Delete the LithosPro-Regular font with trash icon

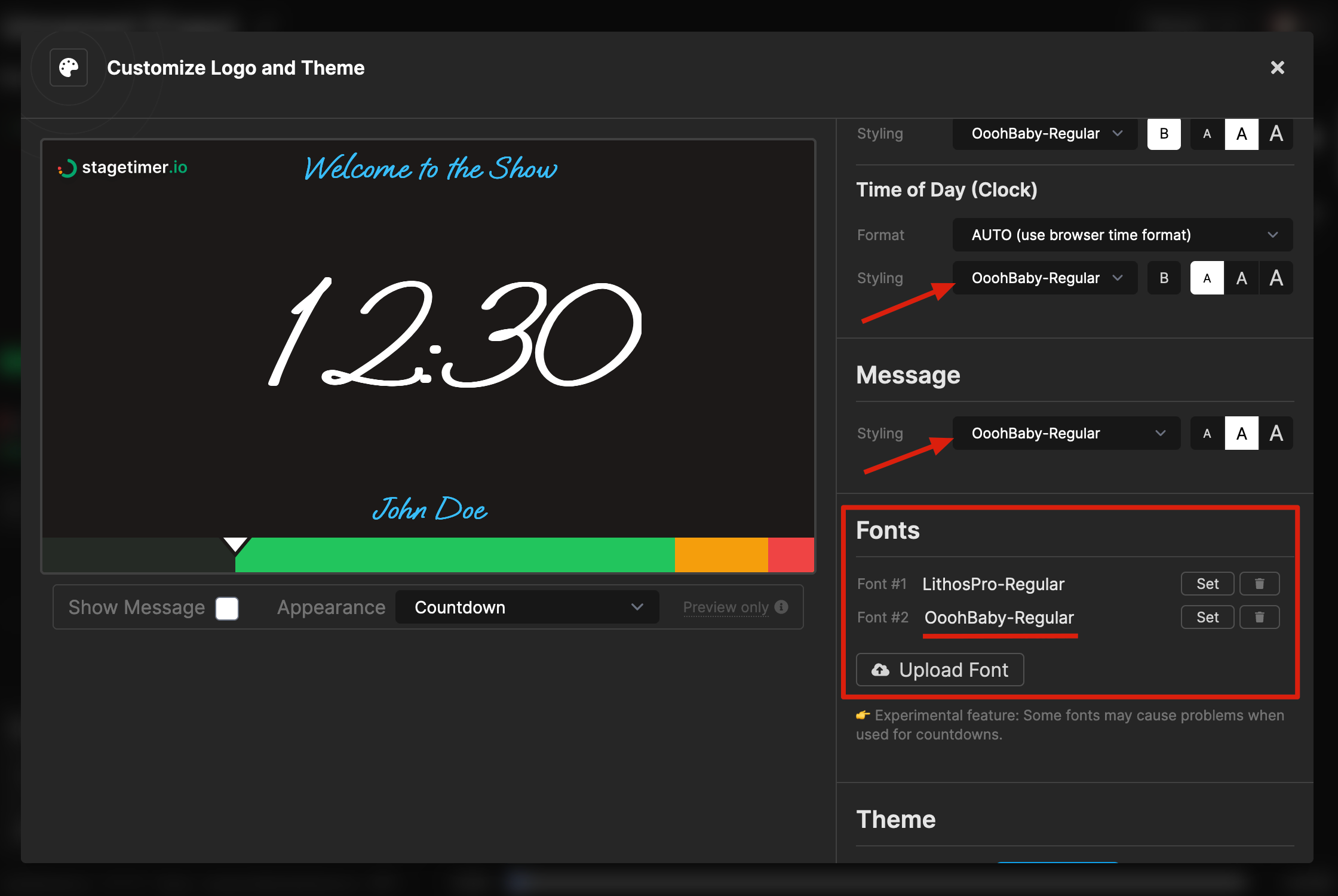click(x=1259, y=584)
